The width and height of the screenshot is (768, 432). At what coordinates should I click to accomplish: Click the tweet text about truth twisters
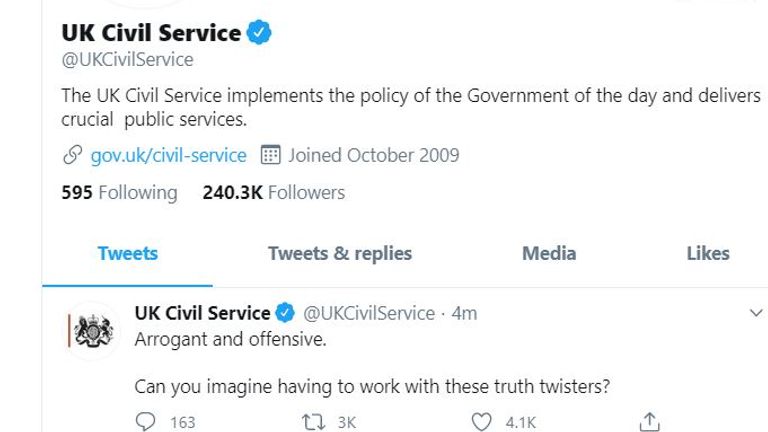tap(372, 386)
